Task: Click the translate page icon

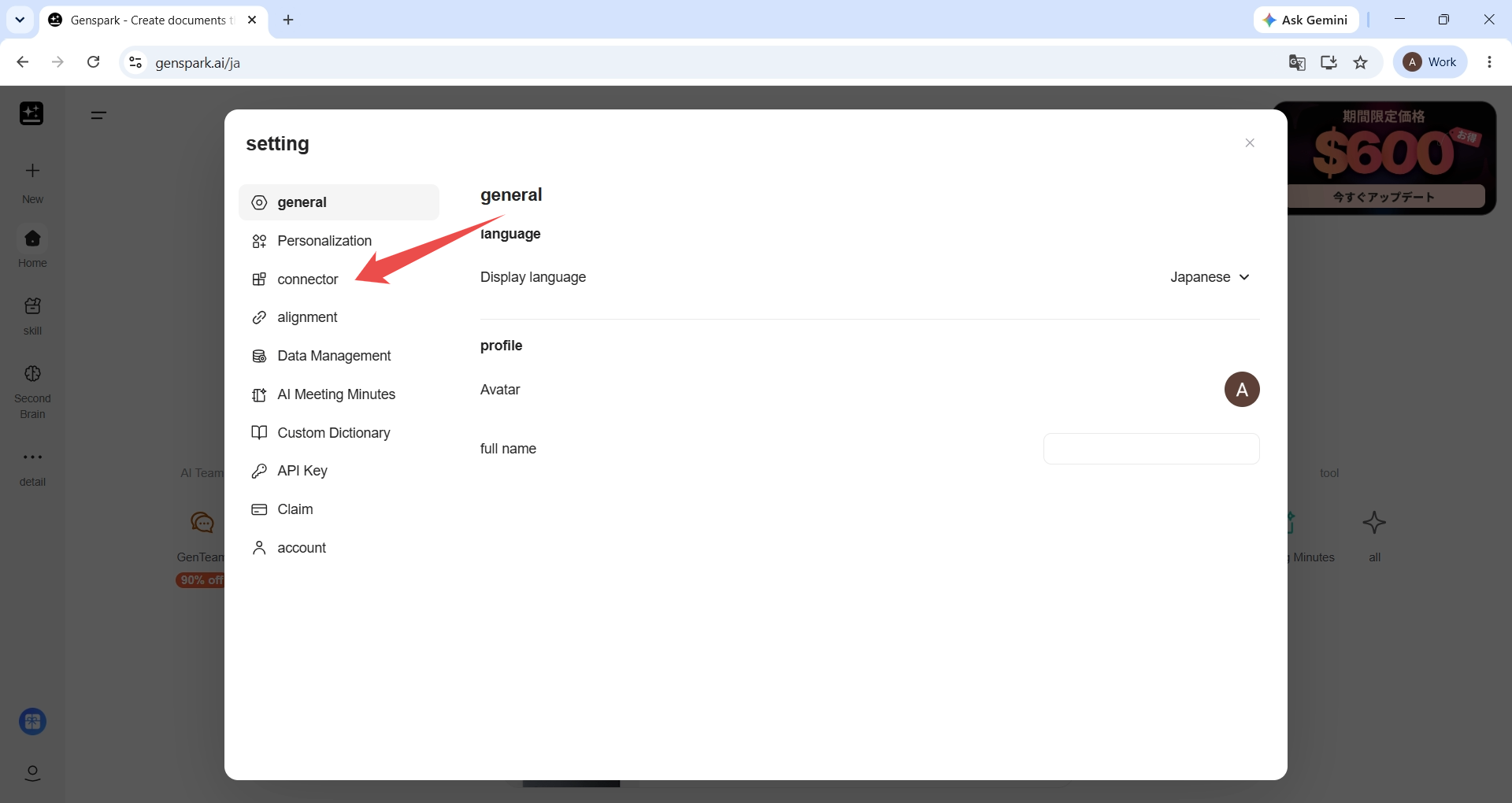Action: 1297,62
